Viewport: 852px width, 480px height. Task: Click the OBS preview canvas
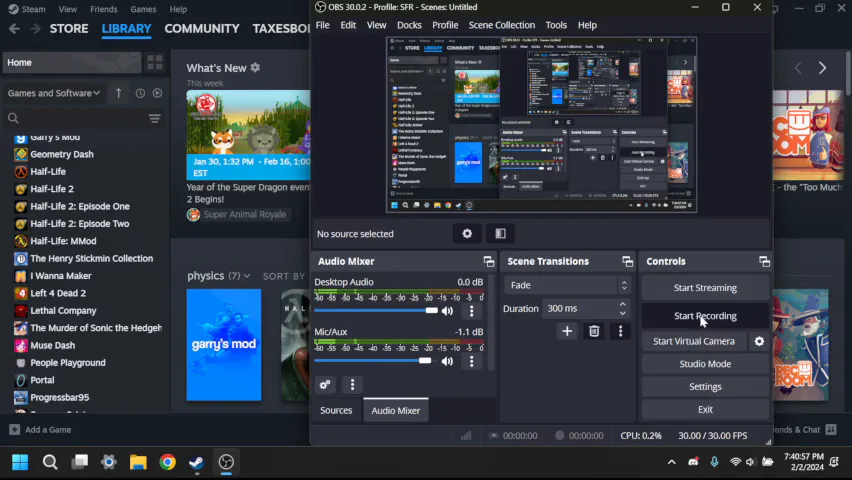(x=541, y=124)
